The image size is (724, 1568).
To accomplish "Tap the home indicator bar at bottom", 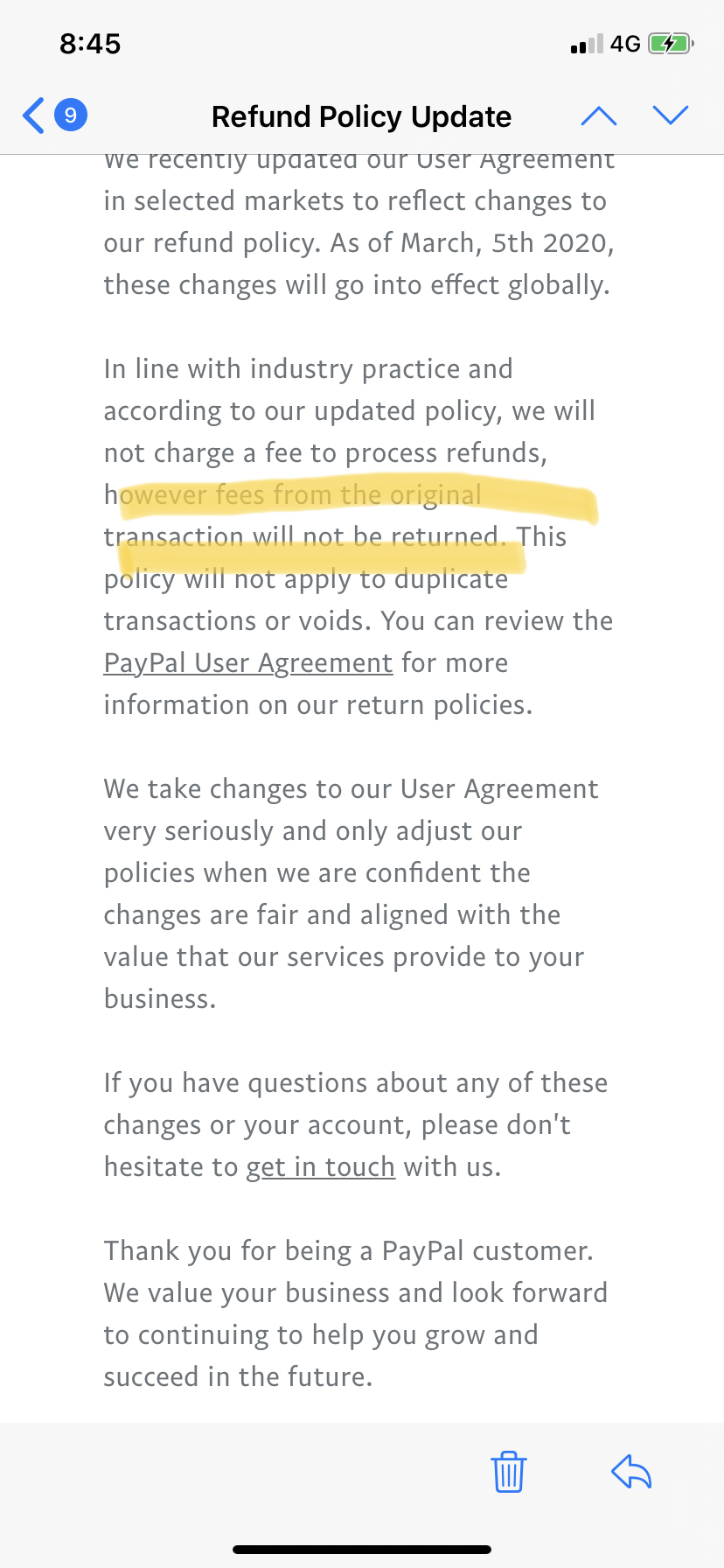I will pyautogui.click(x=362, y=1550).
